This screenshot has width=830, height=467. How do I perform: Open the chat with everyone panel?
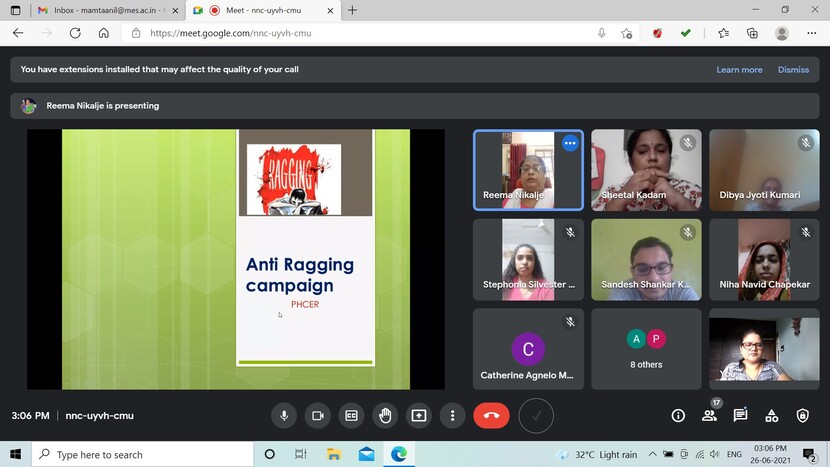point(740,415)
